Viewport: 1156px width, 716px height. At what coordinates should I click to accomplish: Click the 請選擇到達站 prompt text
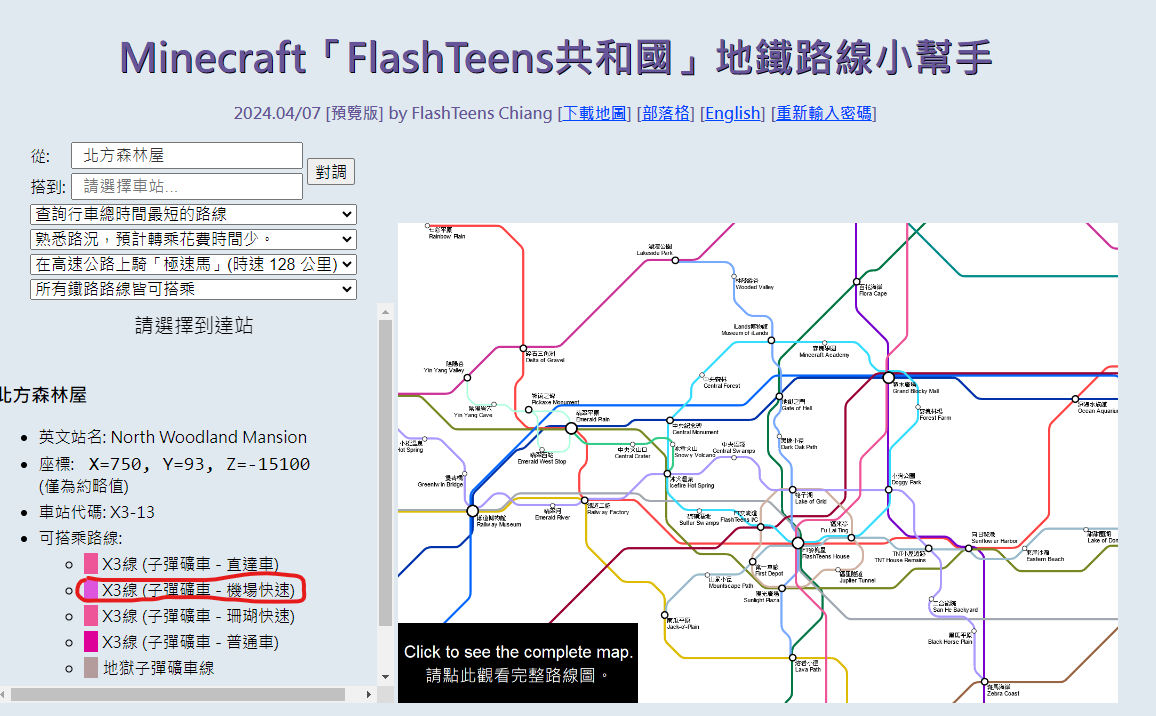tap(194, 325)
